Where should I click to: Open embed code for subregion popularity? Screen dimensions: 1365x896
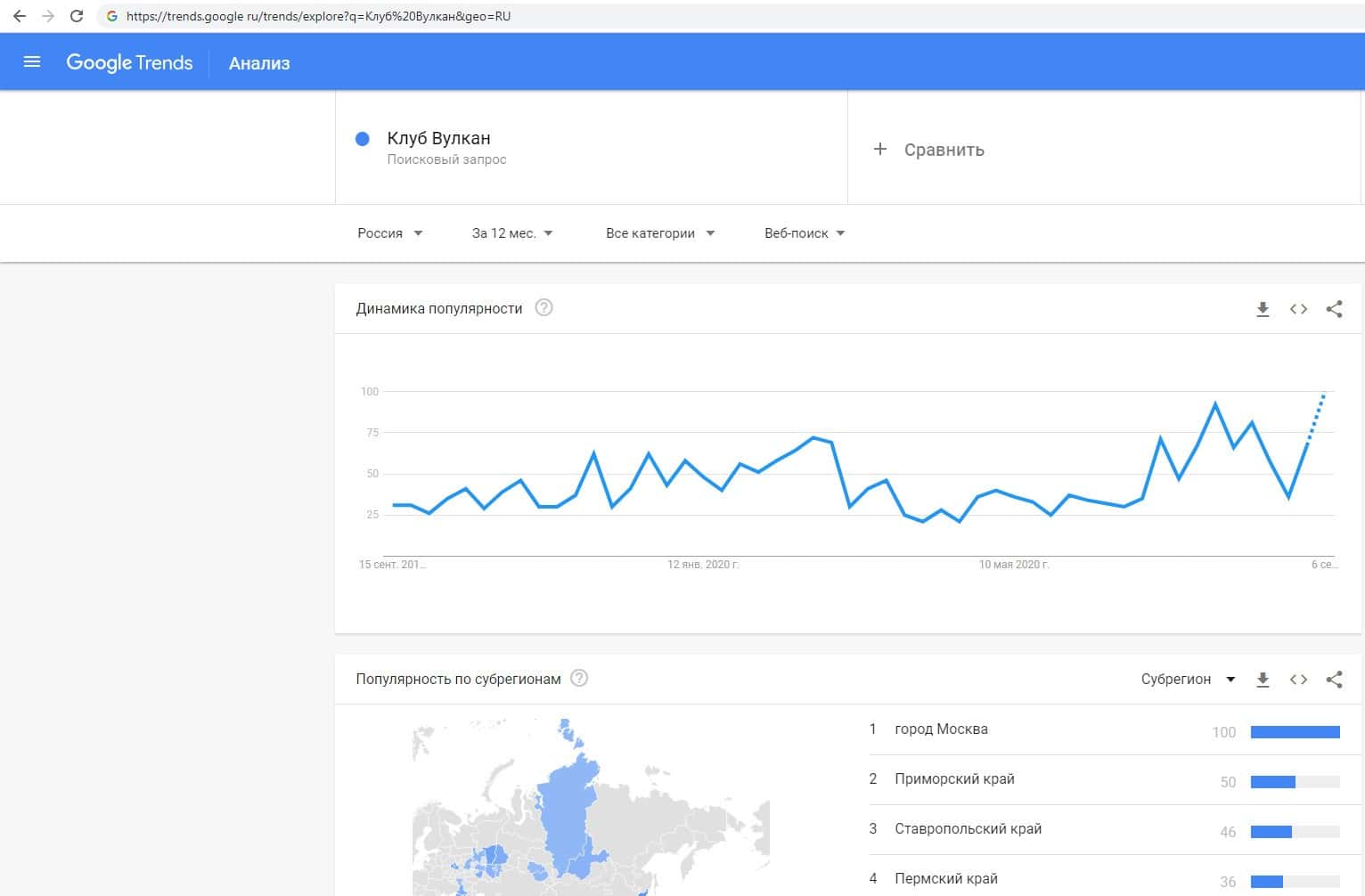[x=1298, y=680]
